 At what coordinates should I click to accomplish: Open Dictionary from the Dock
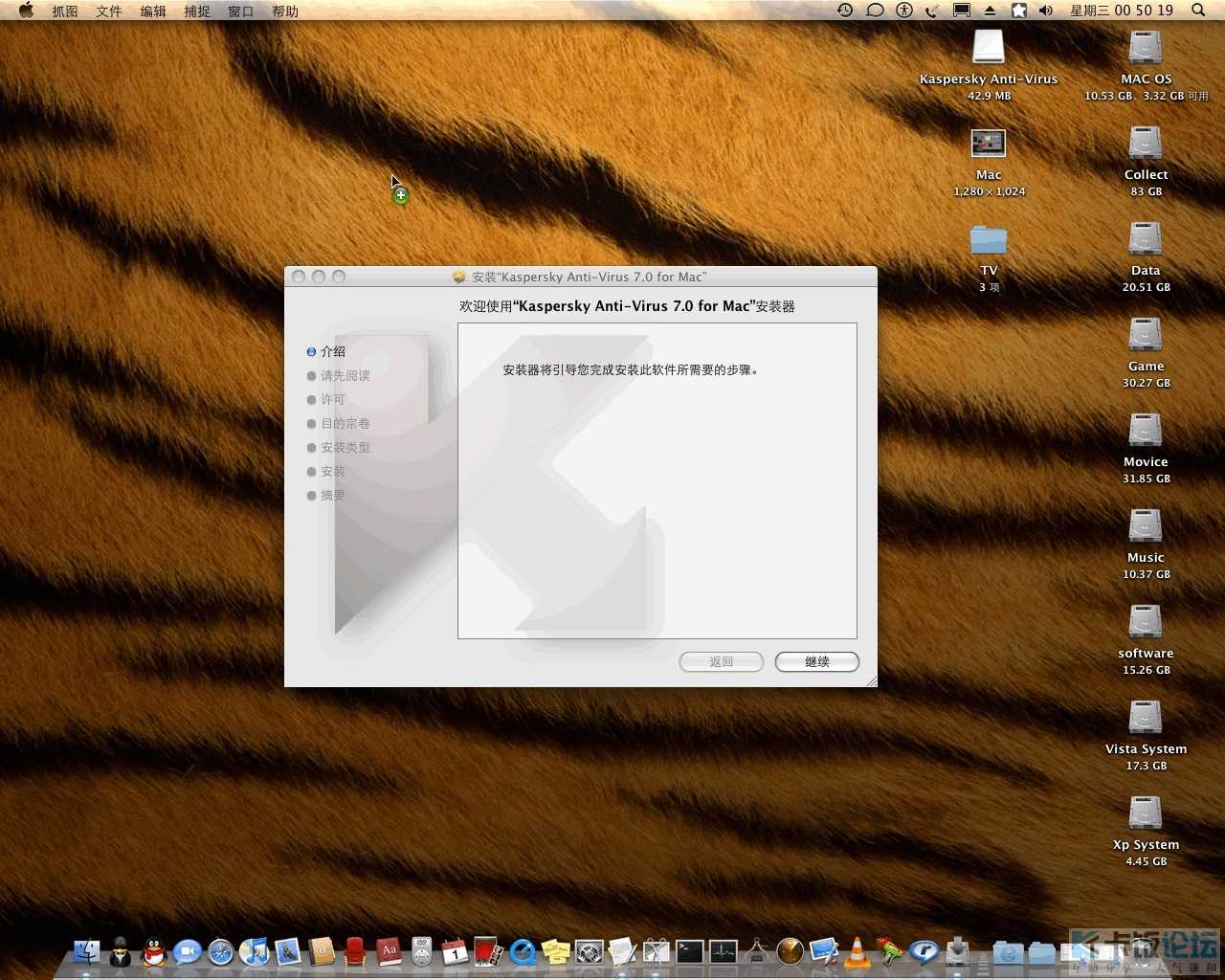coord(389,951)
